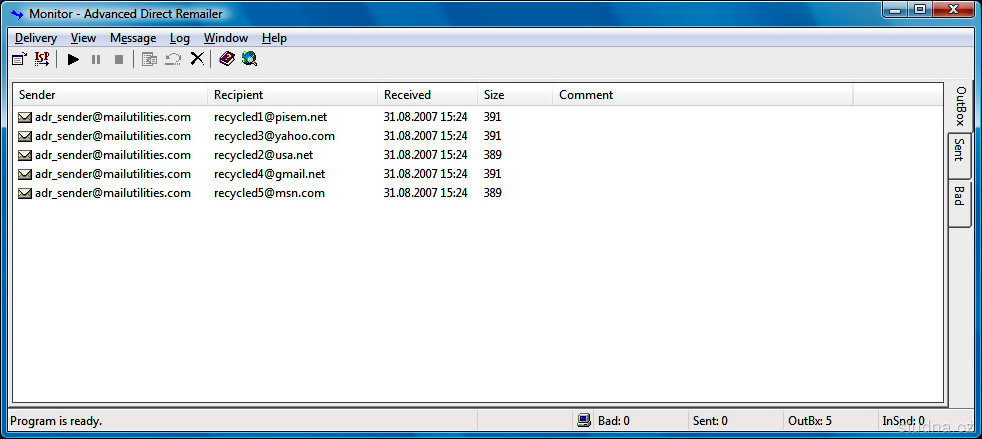Select recipient recycled1@pisem.net
Viewport: 982px width, 439px height.
(271, 117)
